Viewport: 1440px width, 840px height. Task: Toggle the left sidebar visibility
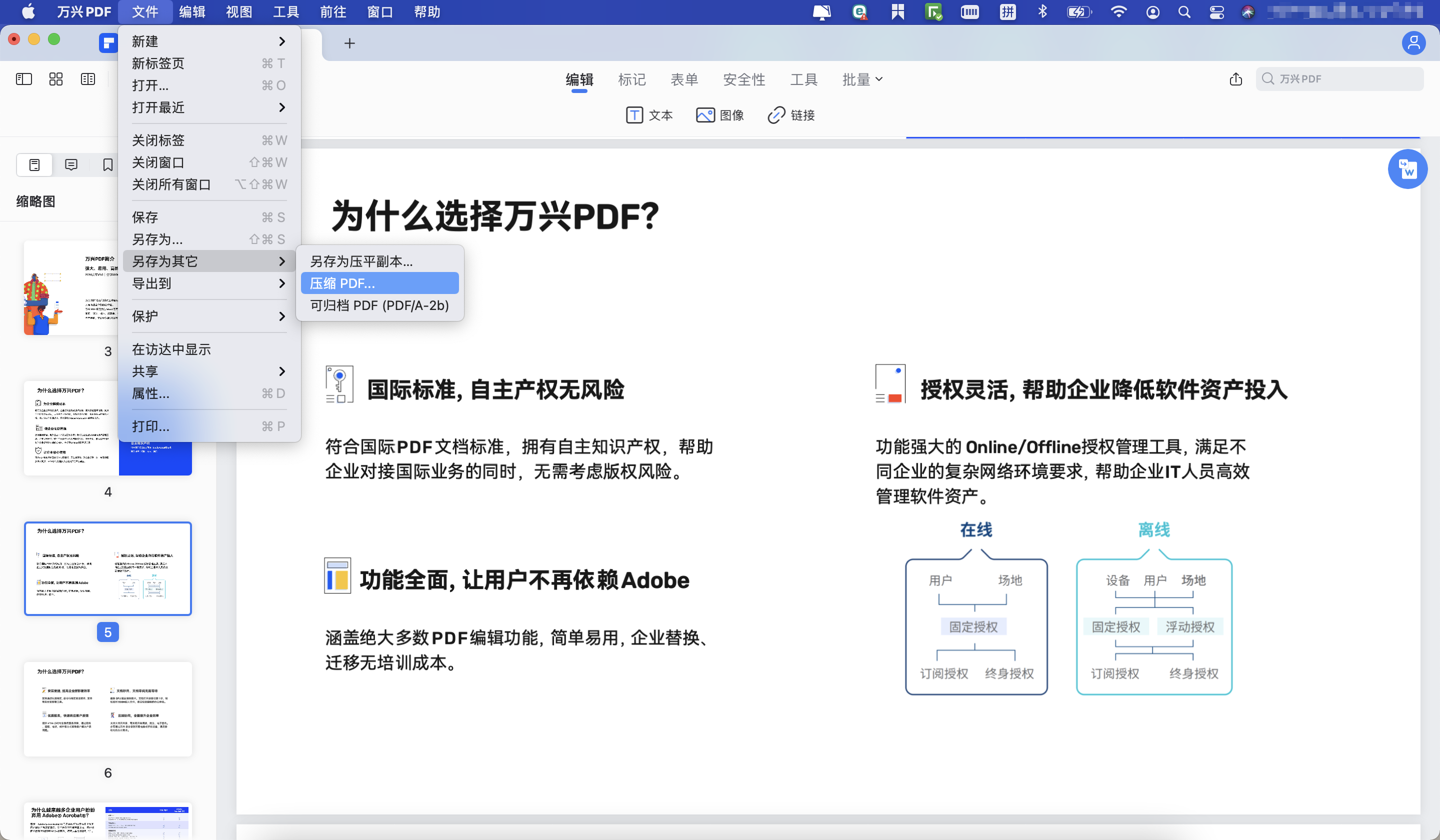[23, 79]
